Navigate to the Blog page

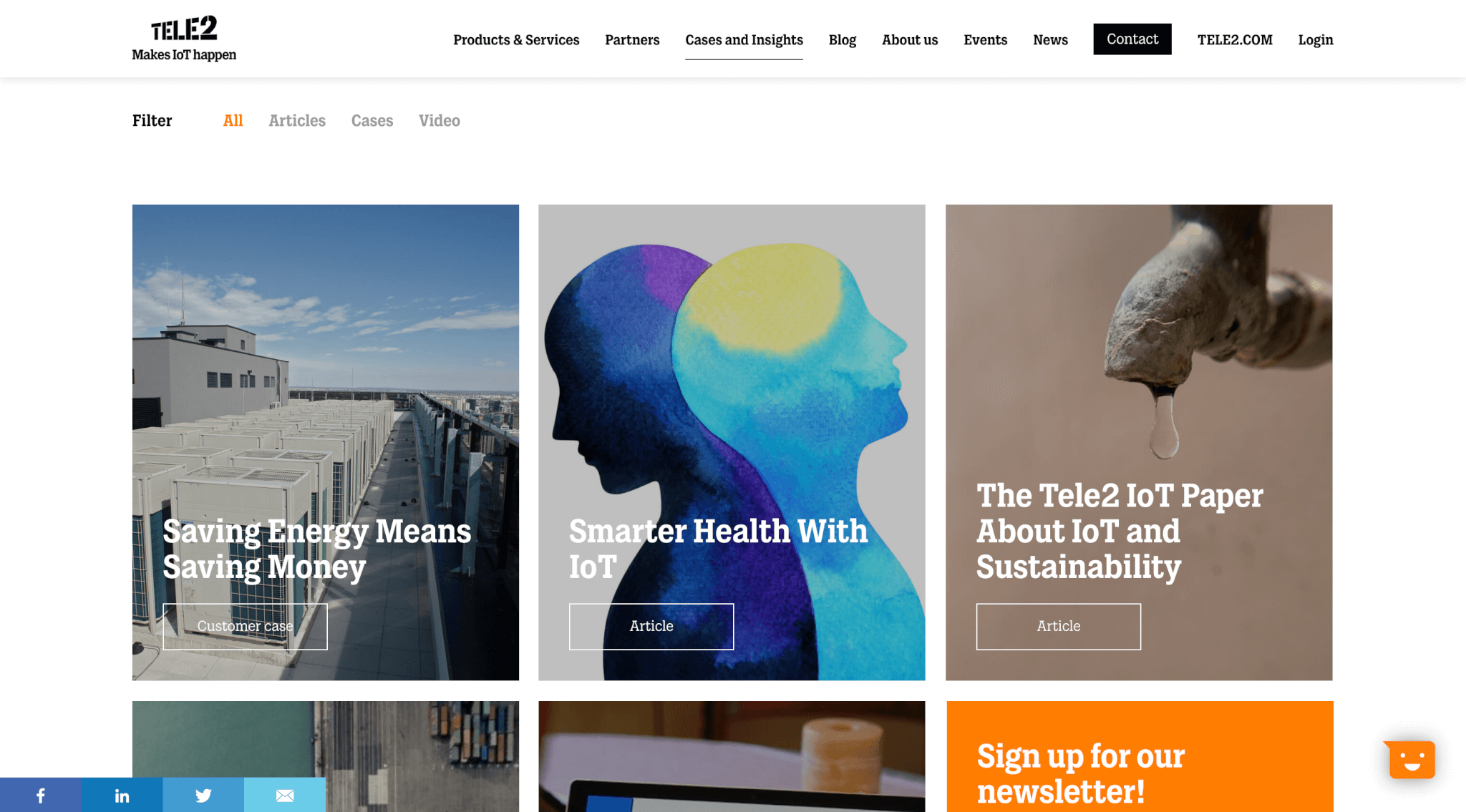pyautogui.click(x=843, y=40)
